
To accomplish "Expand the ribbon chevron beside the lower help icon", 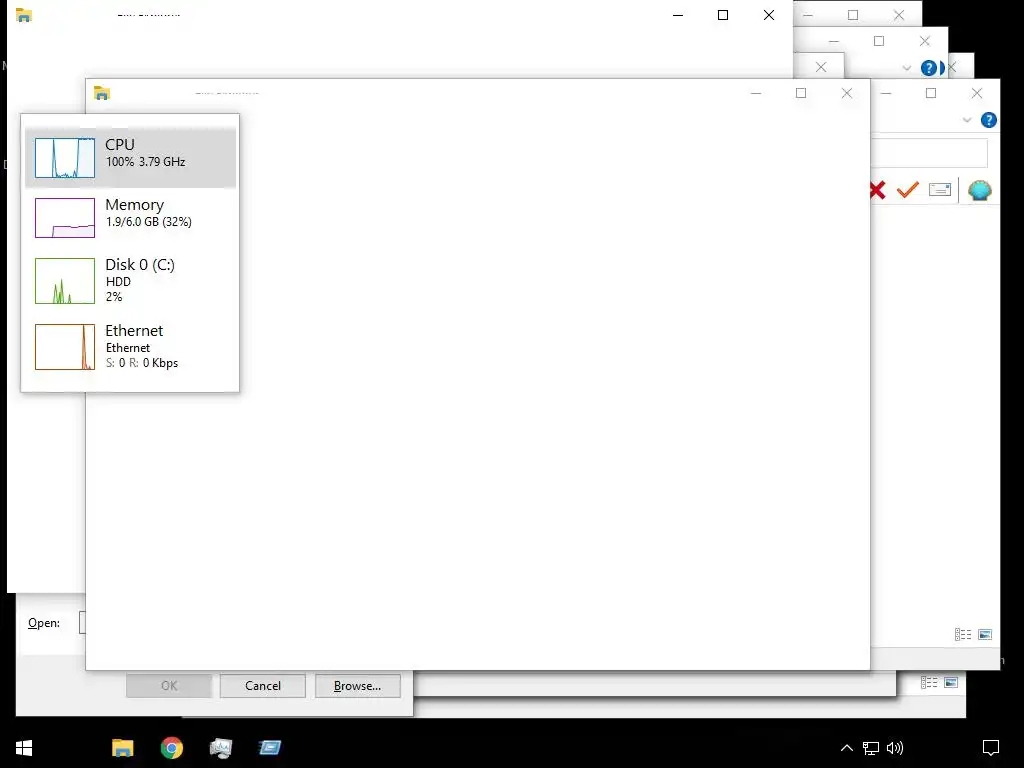I will pos(967,120).
